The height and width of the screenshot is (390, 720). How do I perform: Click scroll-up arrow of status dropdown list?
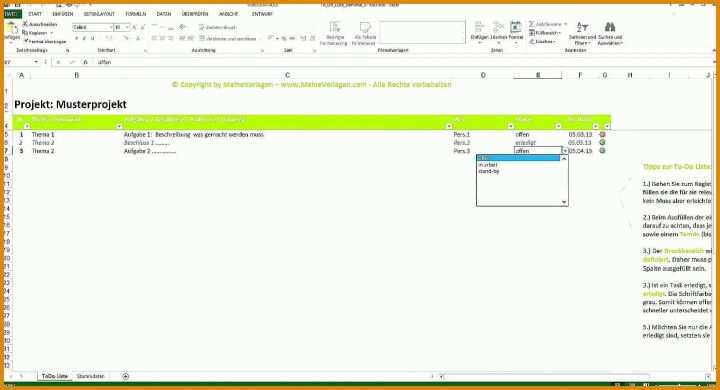564,158
